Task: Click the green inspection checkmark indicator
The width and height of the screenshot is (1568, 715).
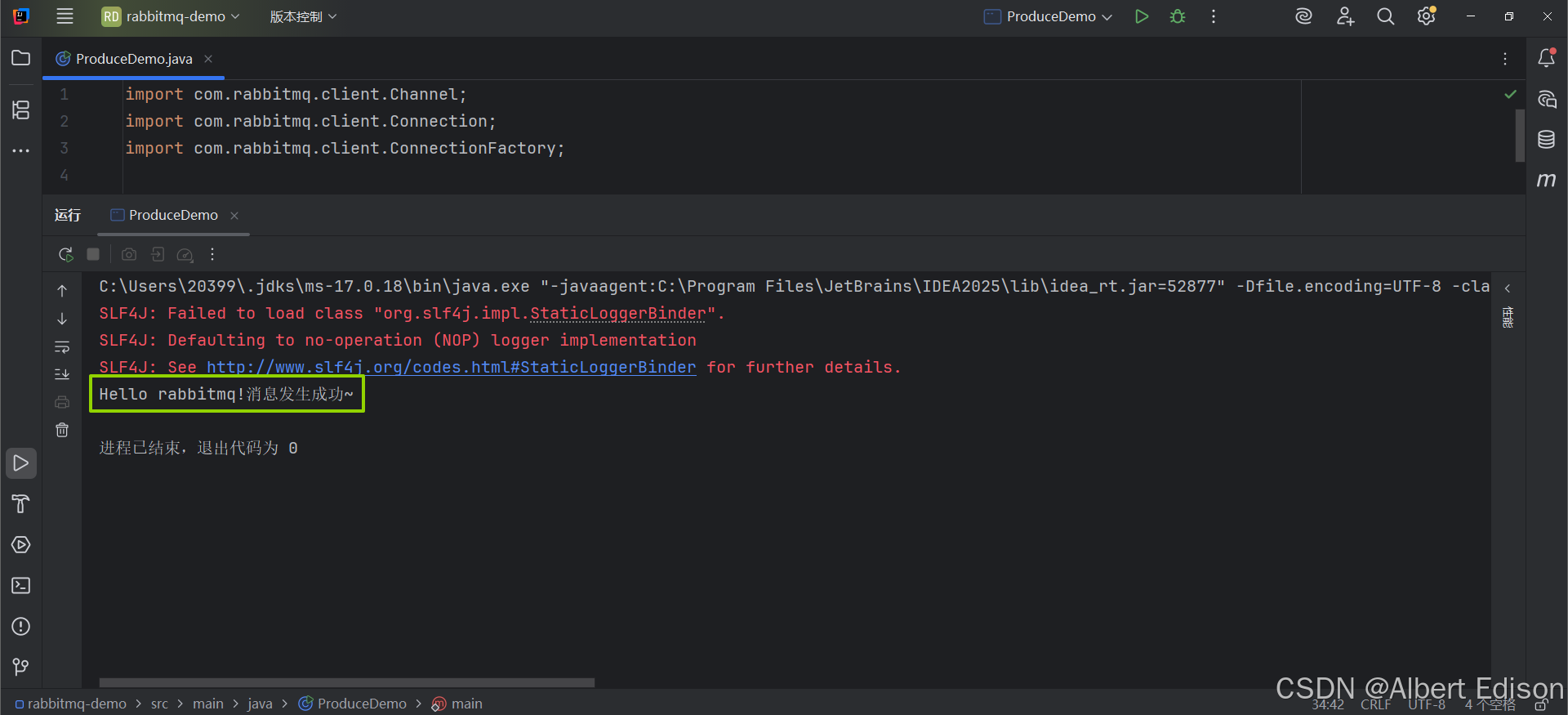Action: (1510, 94)
